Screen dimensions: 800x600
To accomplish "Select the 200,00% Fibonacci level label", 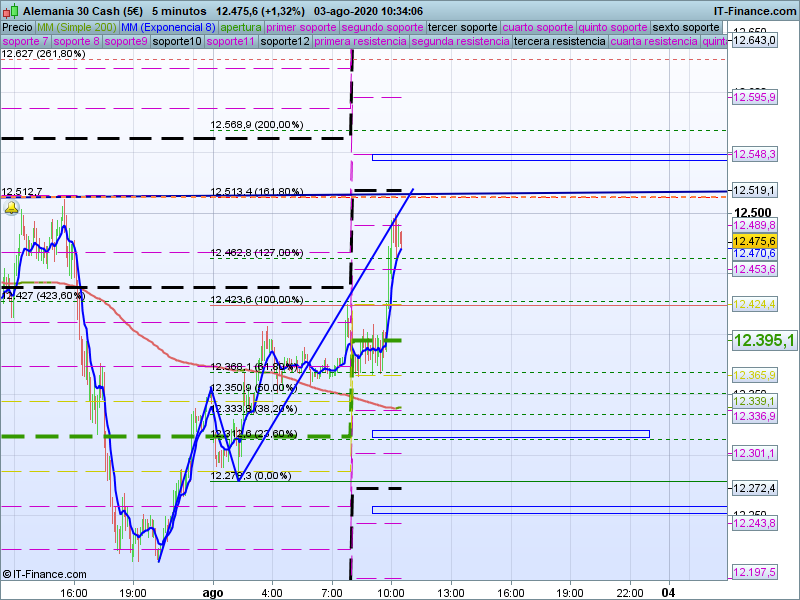I will 256,125.
